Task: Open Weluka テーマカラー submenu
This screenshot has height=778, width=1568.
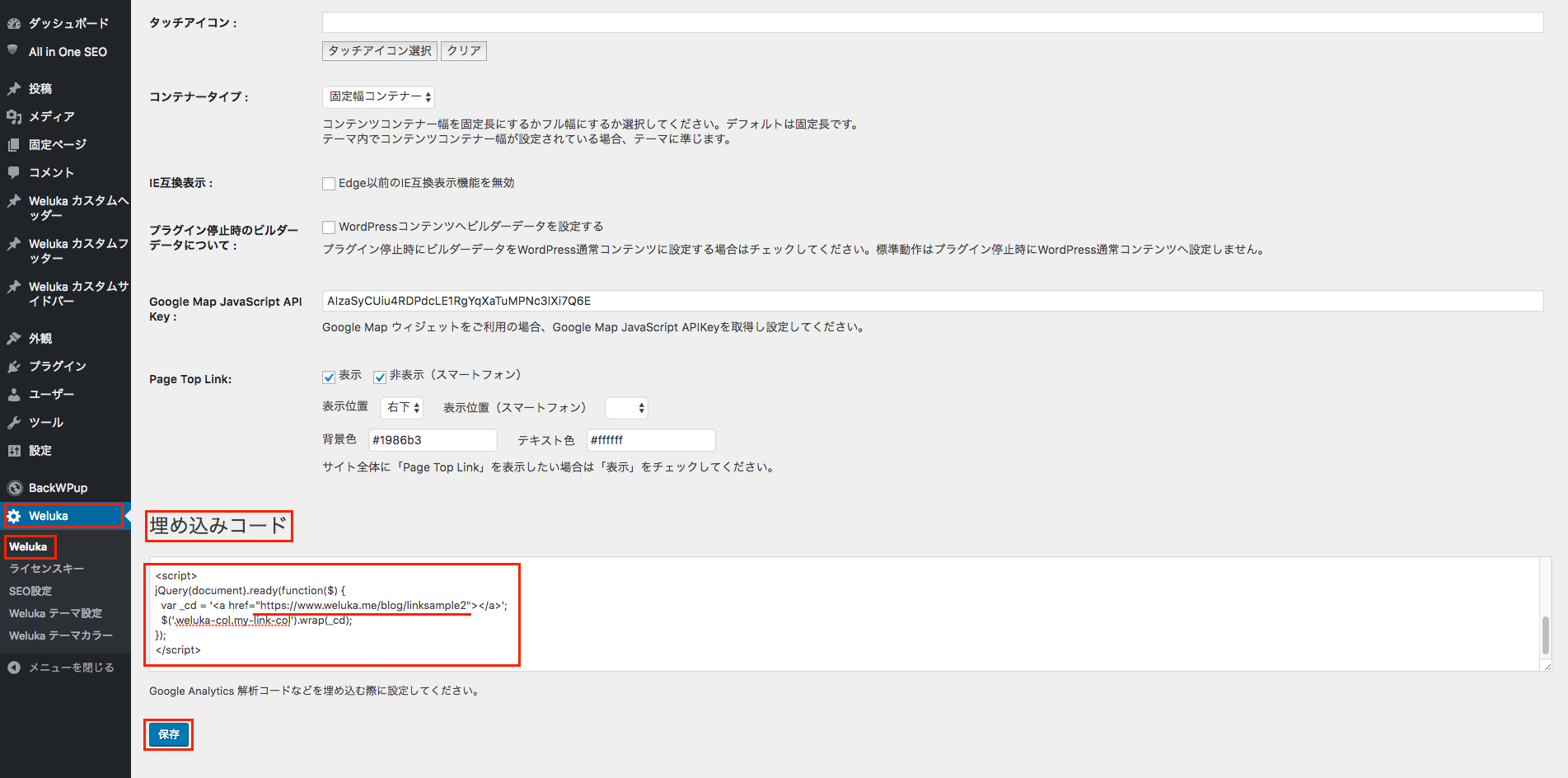Action: click(61, 635)
